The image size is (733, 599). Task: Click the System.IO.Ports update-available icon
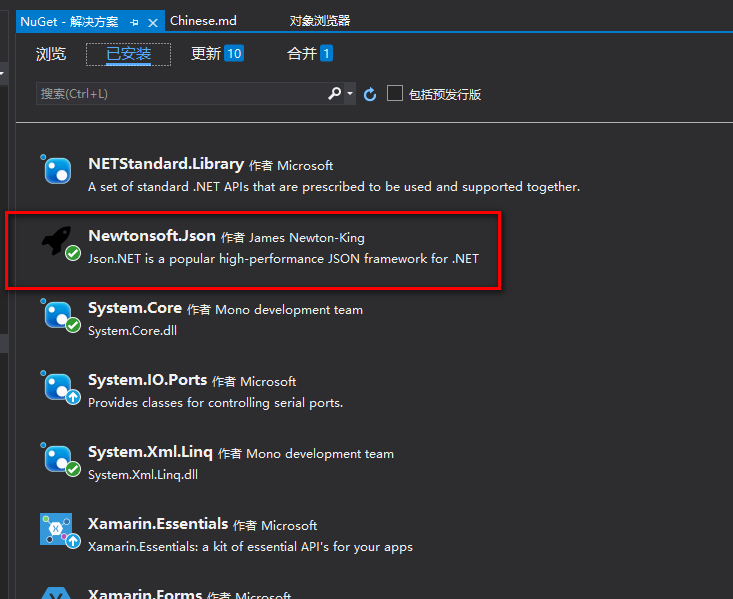[x=73, y=397]
